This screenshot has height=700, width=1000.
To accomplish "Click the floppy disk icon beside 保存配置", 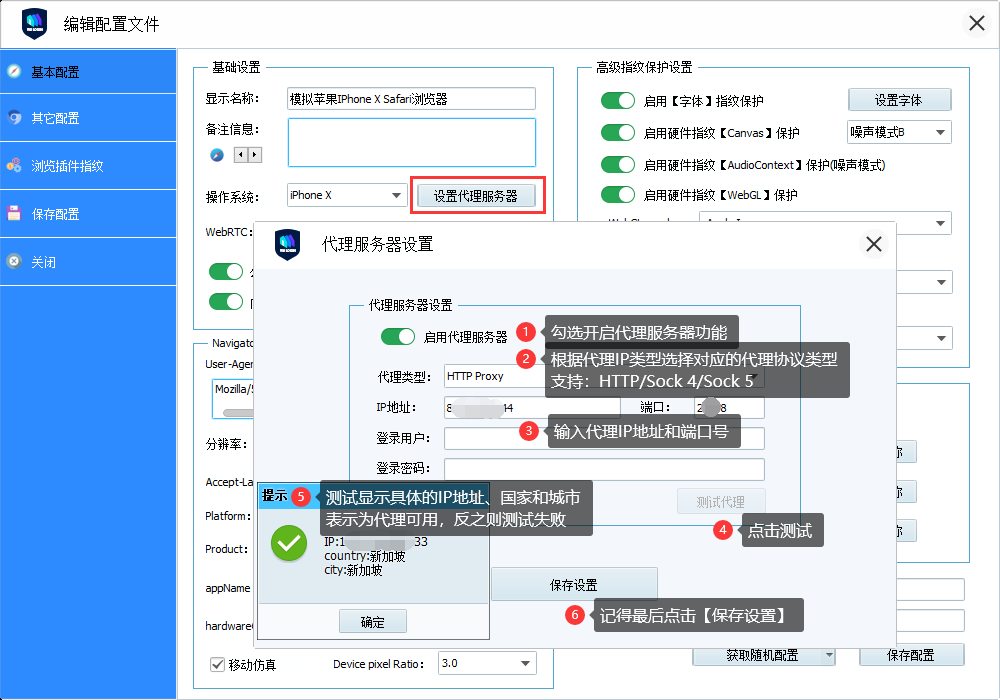I will [14, 213].
